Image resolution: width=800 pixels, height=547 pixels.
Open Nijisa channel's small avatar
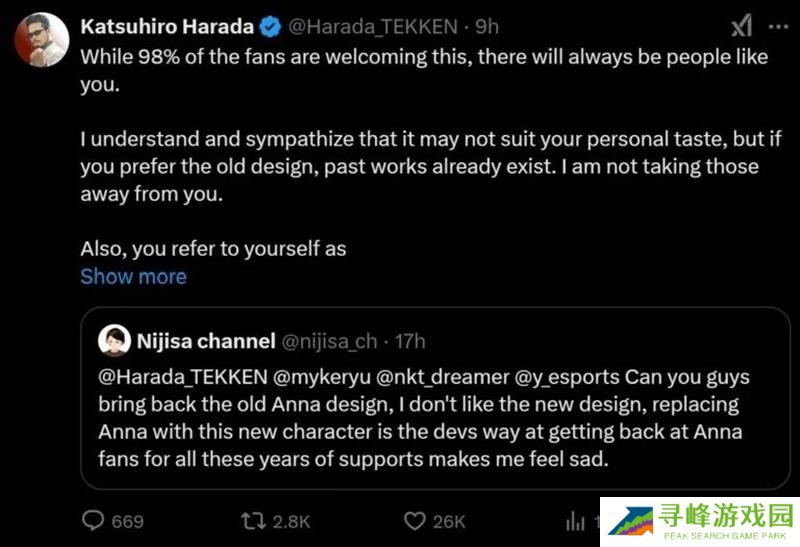113,341
